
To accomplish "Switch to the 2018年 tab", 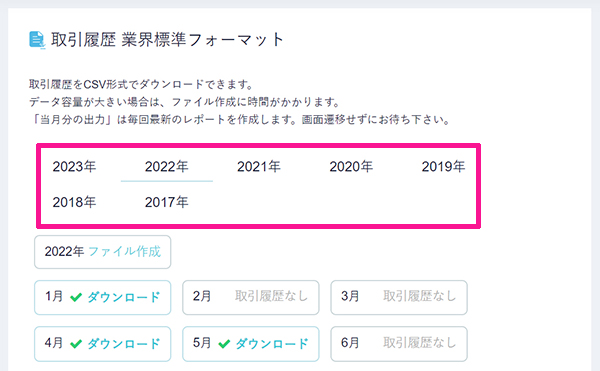I will click(x=74, y=202).
